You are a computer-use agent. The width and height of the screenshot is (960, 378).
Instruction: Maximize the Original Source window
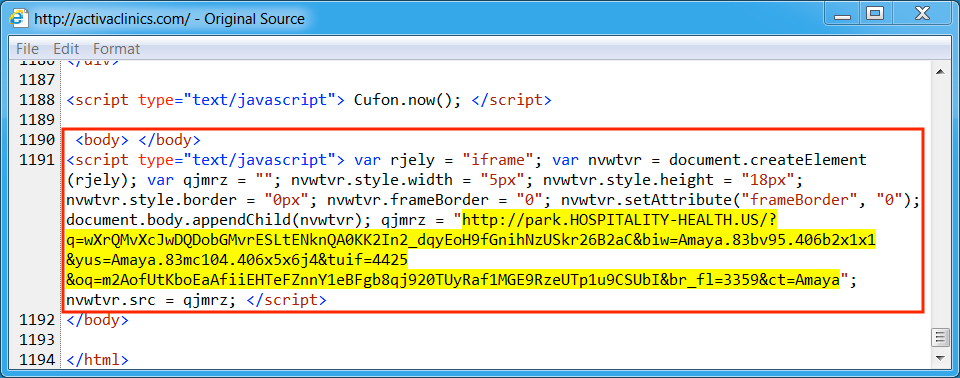click(x=876, y=14)
